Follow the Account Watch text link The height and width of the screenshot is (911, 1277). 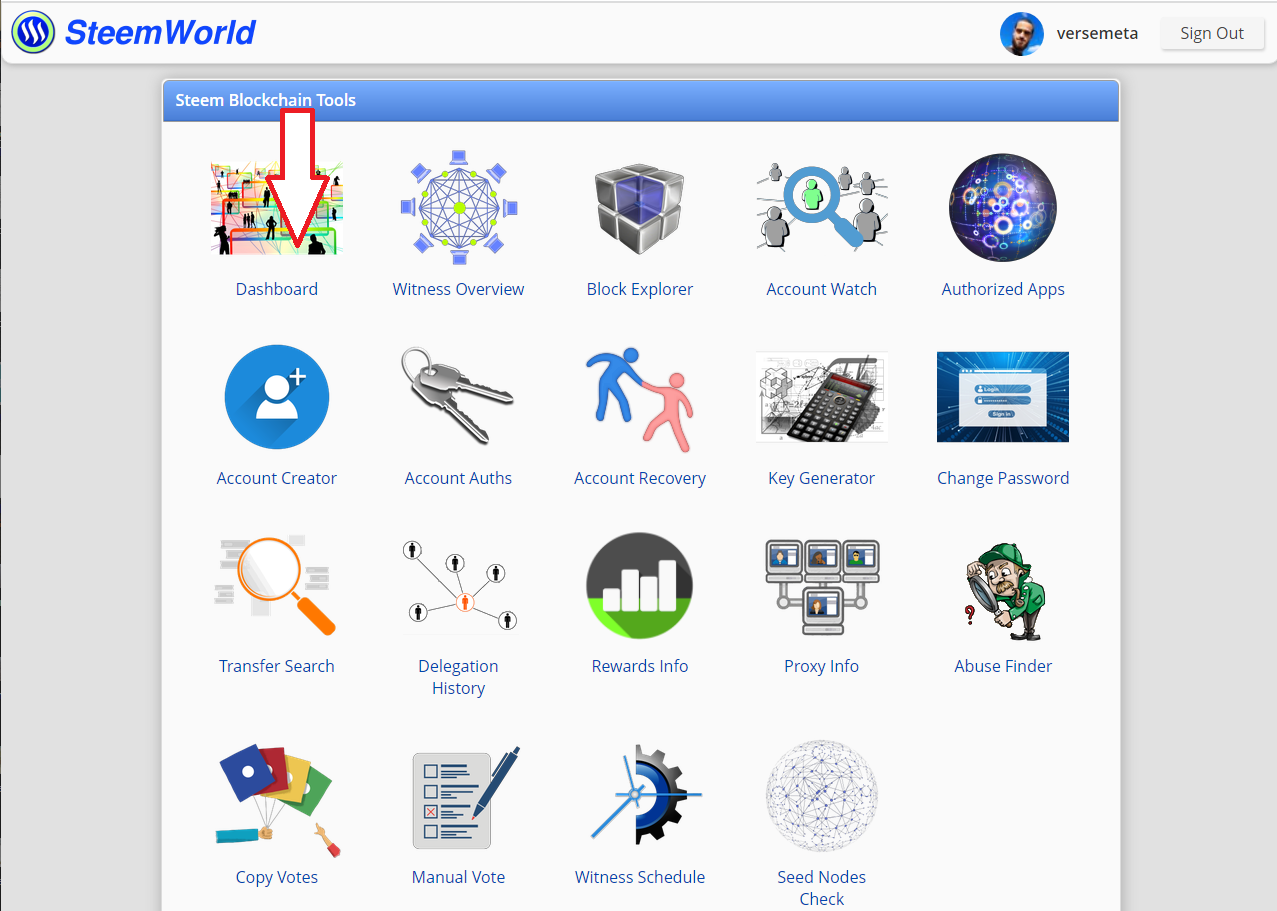click(822, 289)
